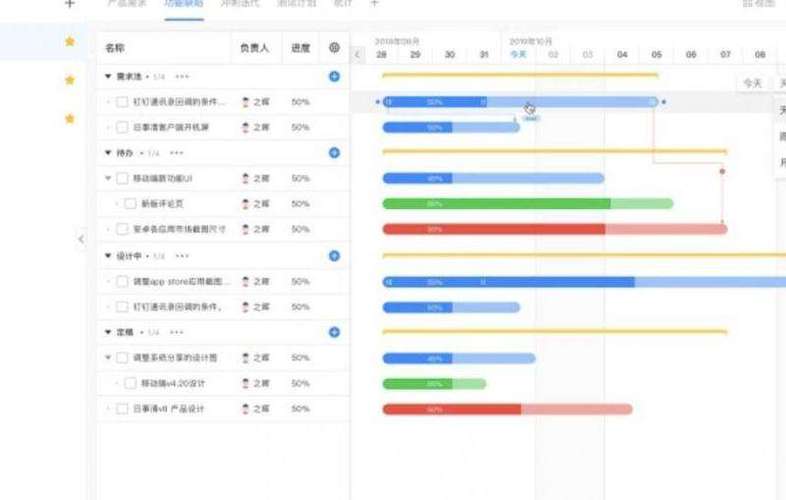Add a task to 需求池 group
786x500 pixels.
(x=334, y=76)
